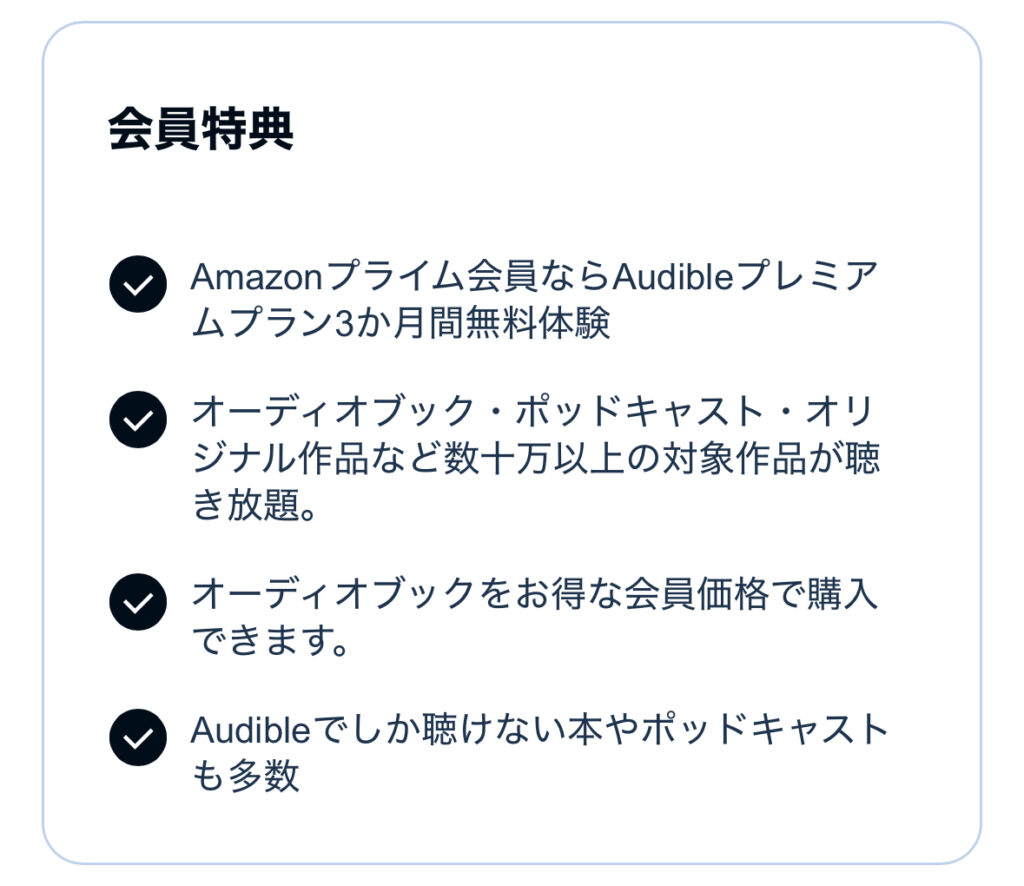
Task: Click the 会員特典 heading
Action: [201, 129]
